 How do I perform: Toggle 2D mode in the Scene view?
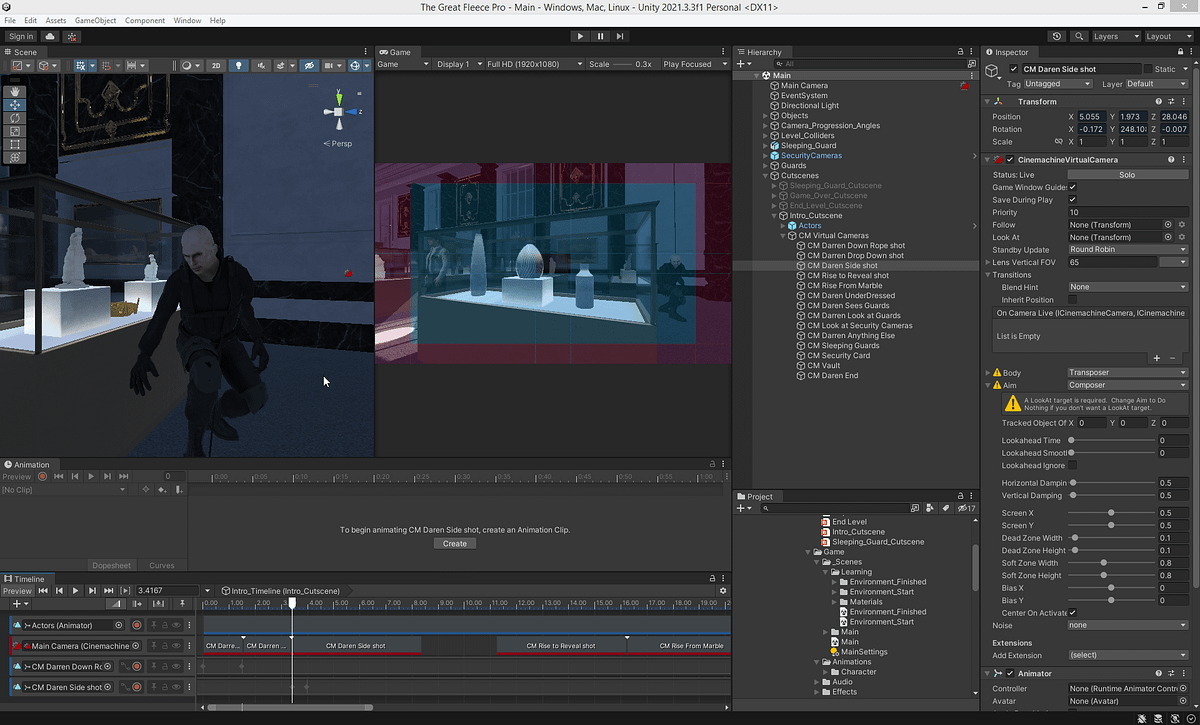point(216,65)
